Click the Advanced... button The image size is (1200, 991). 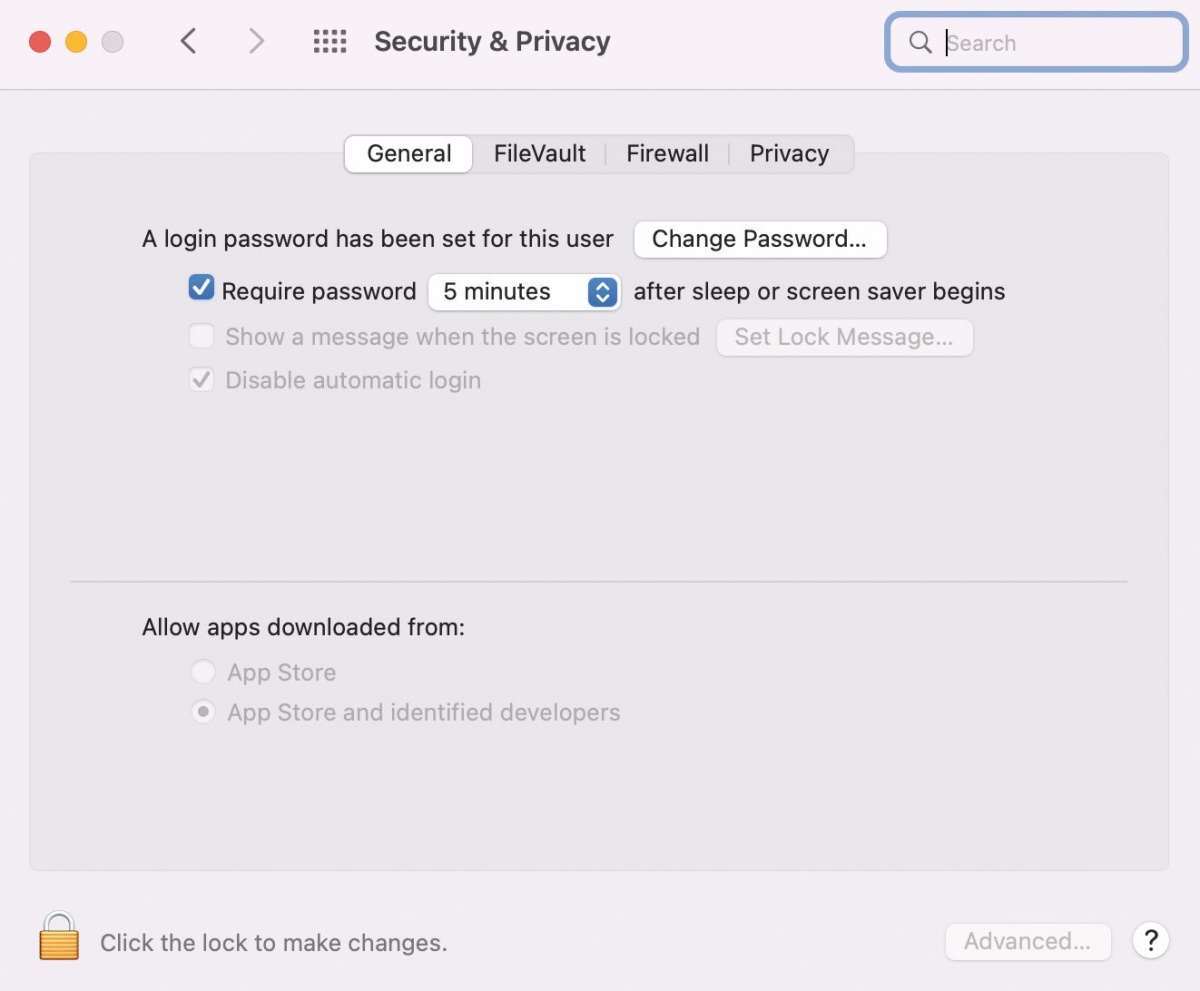click(1028, 941)
